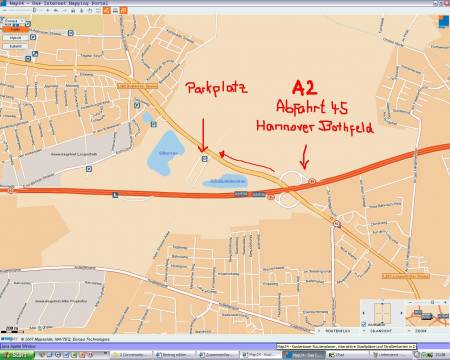Switch to the Beitrag editieren taskbar window
This screenshot has width=450, height=360.
(x=173, y=355)
